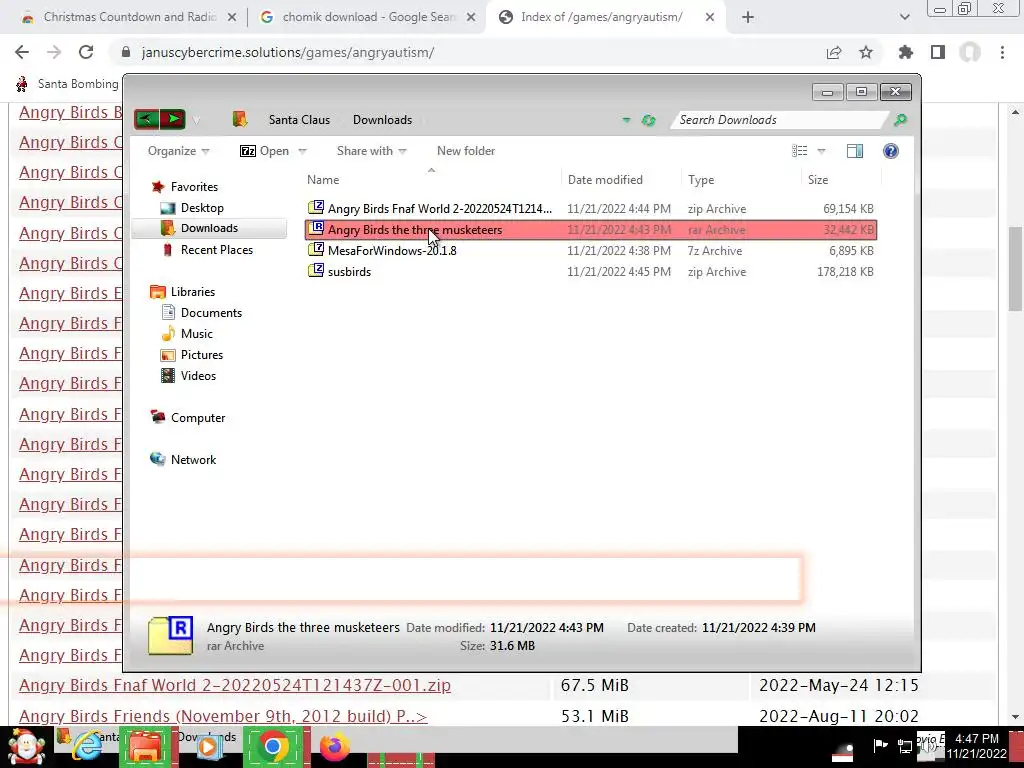This screenshot has width=1024, height=768.
Task: Open Music library in navigation pane
Action: tap(197, 334)
